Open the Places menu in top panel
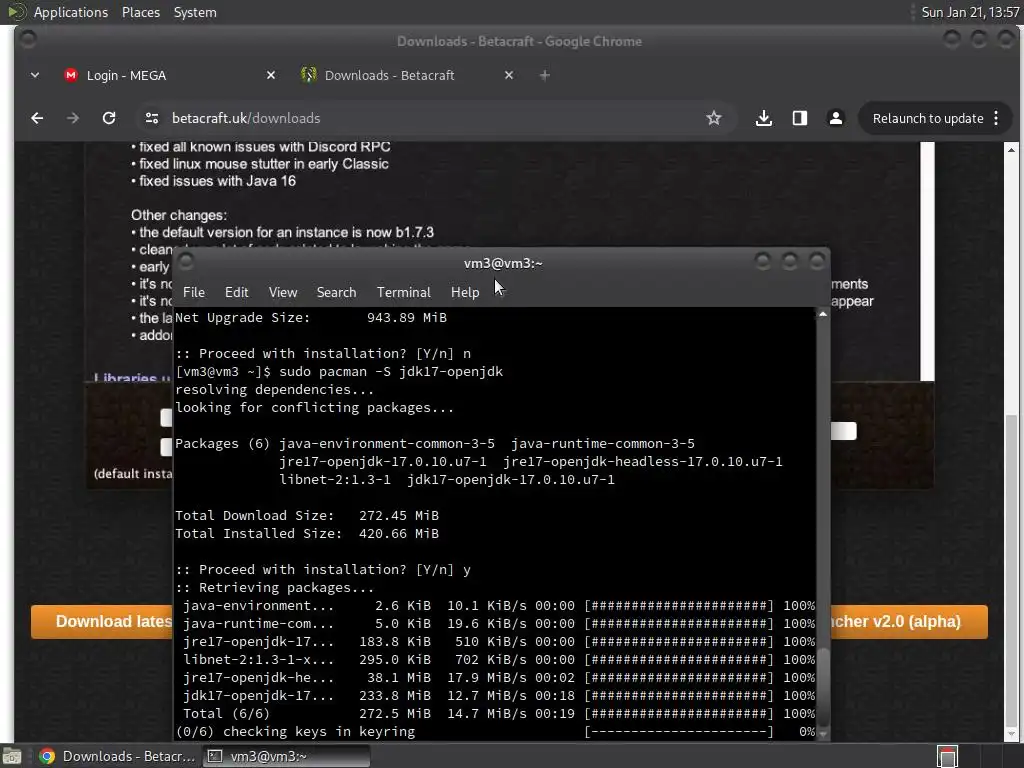 click(140, 12)
